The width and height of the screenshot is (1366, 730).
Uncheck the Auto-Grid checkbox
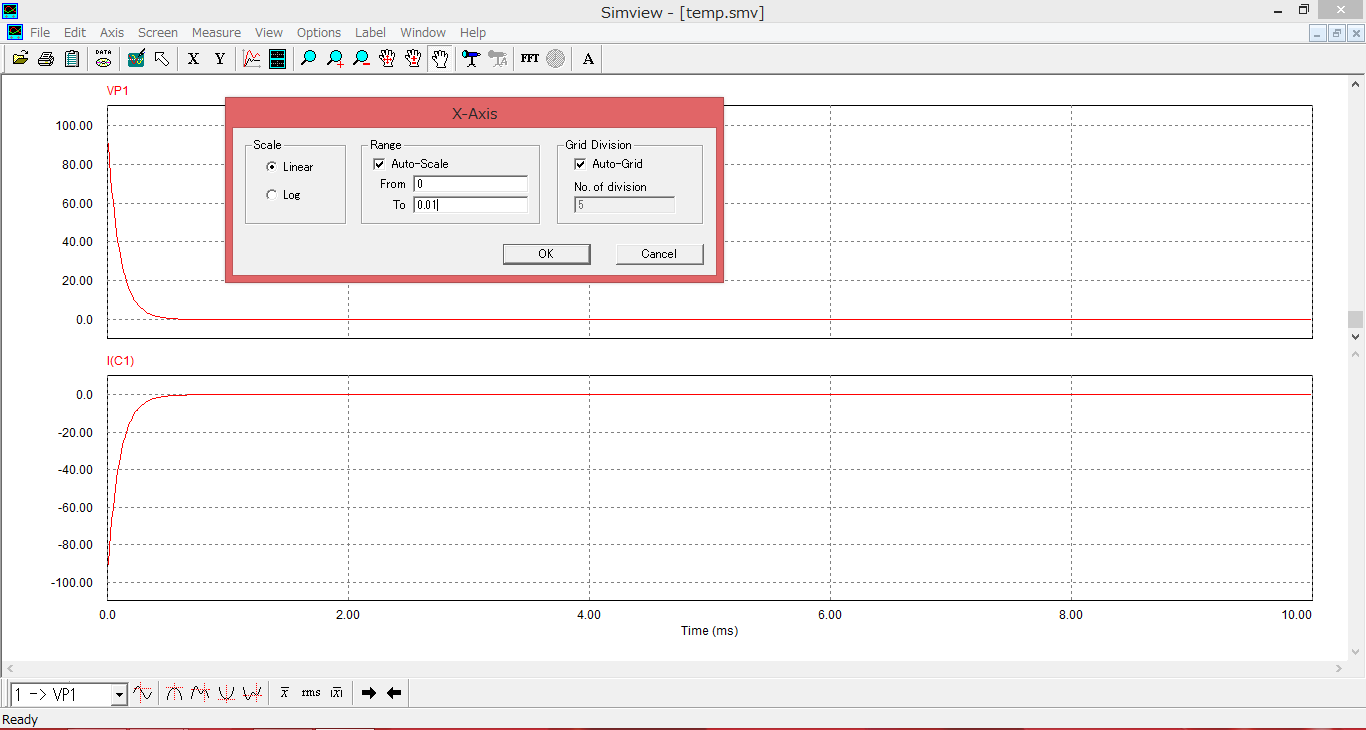coord(580,164)
